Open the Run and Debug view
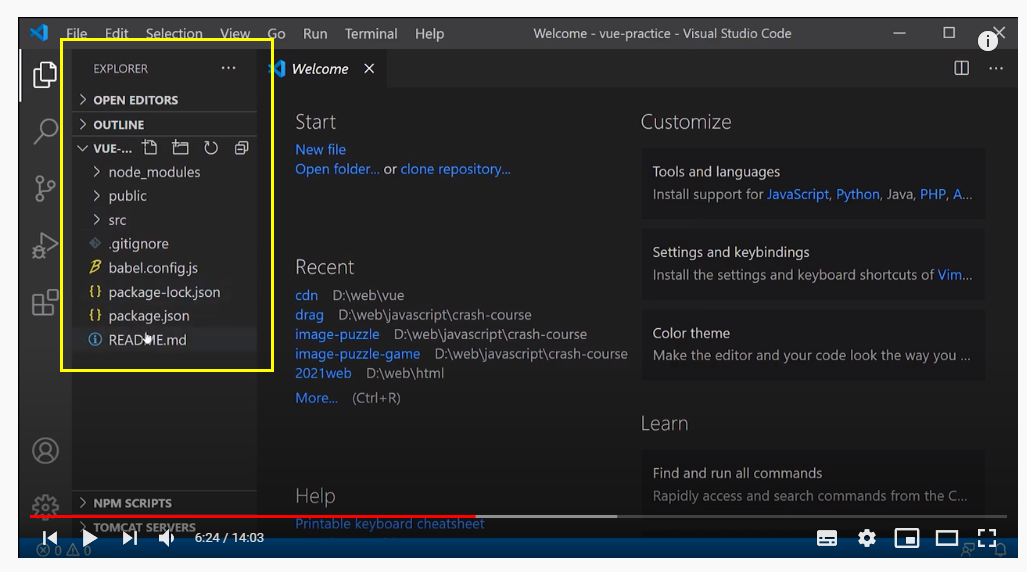 tap(45, 246)
